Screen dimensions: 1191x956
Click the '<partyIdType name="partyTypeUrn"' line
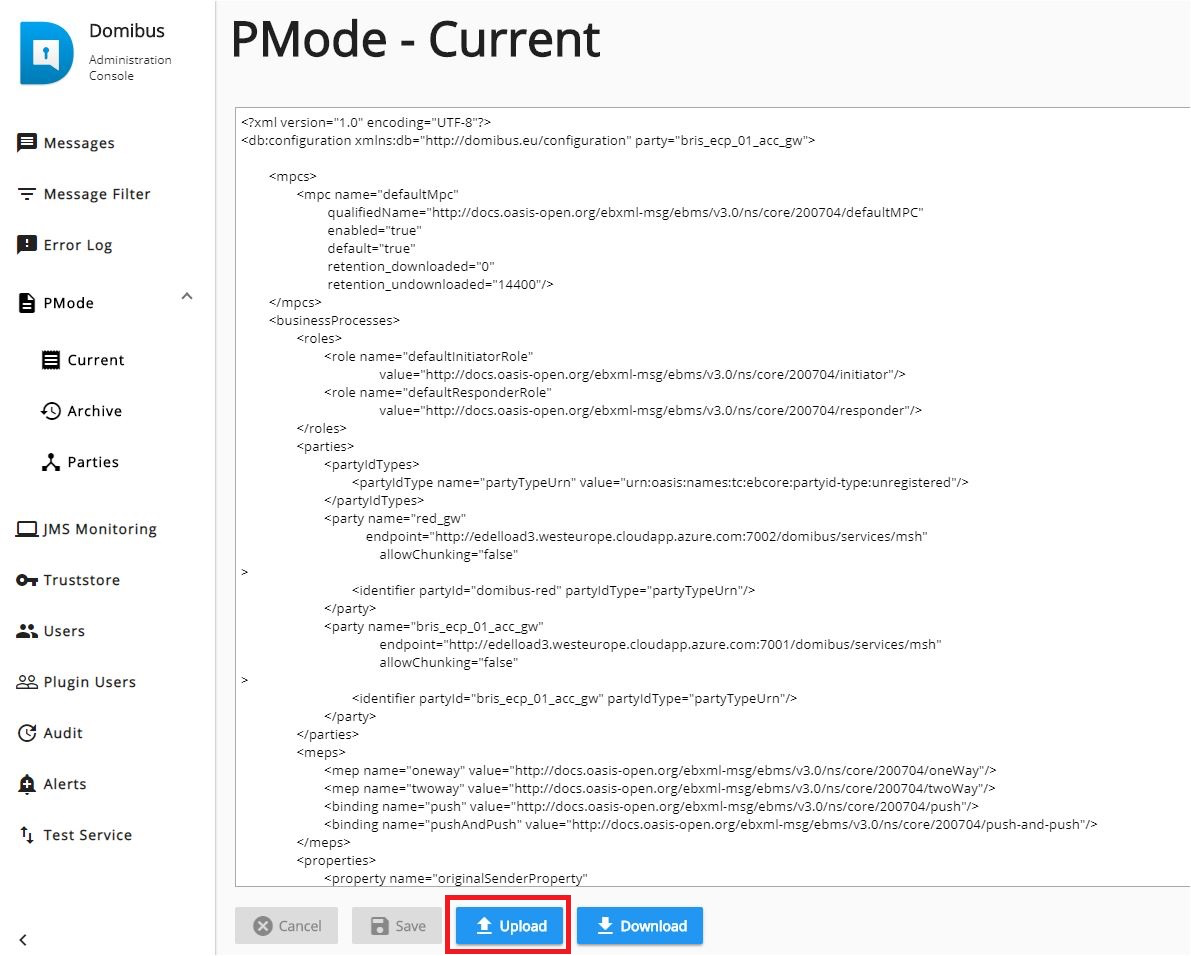(x=660, y=483)
